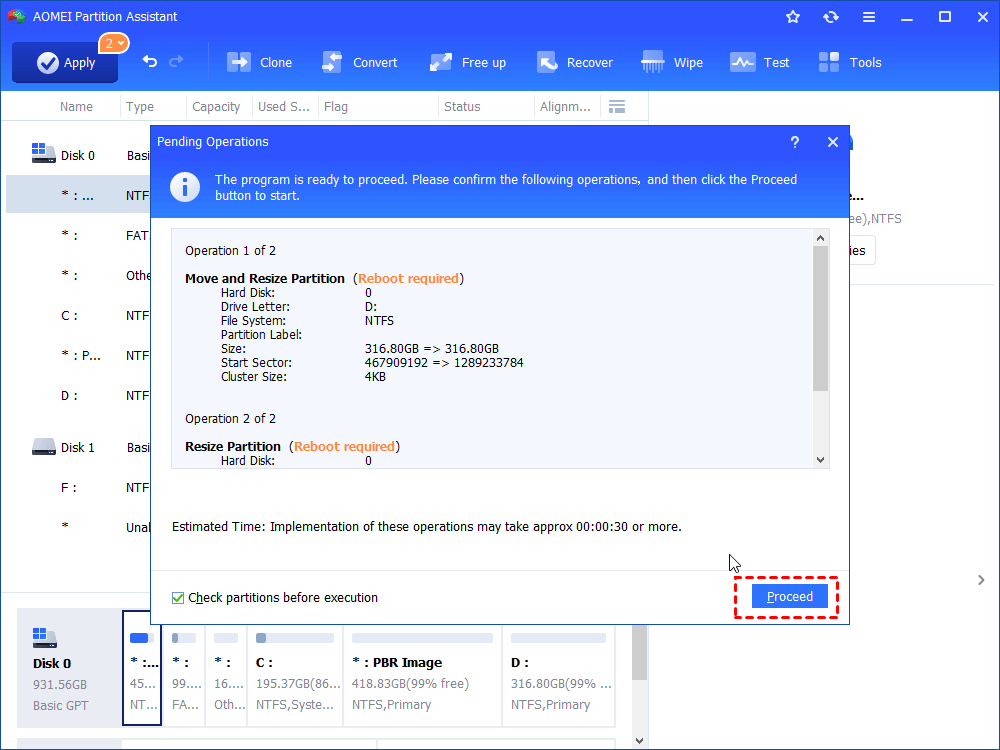This screenshot has height=750, width=1000.
Task: Toggle Check partitions before execution checkbox
Action: coord(178,598)
